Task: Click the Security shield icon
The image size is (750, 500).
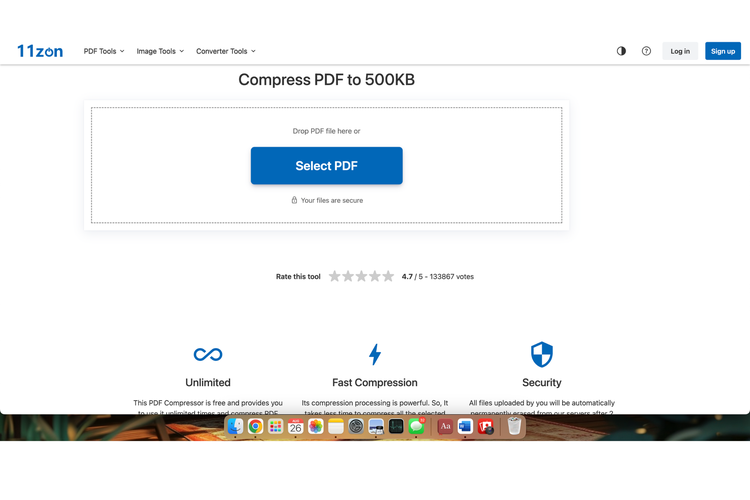Action: click(x=541, y=354)
